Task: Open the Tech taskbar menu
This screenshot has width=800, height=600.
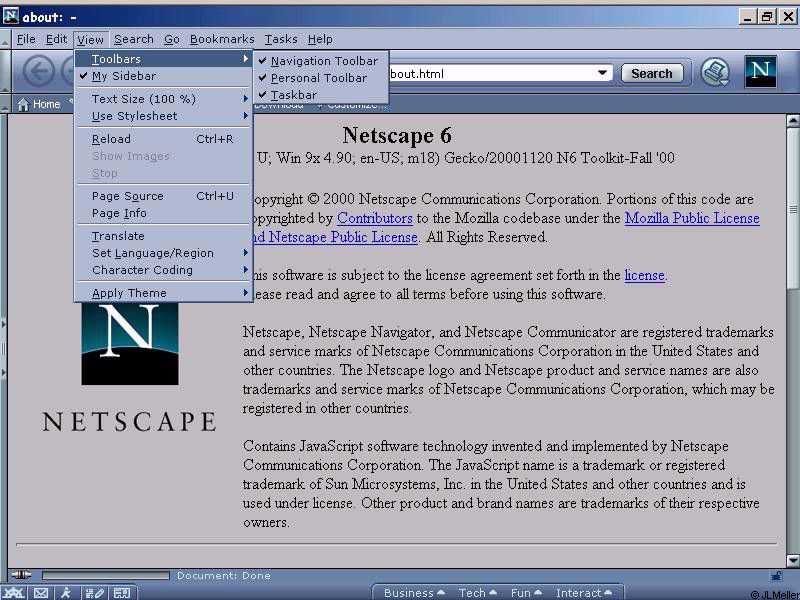Action: point(478,593)
